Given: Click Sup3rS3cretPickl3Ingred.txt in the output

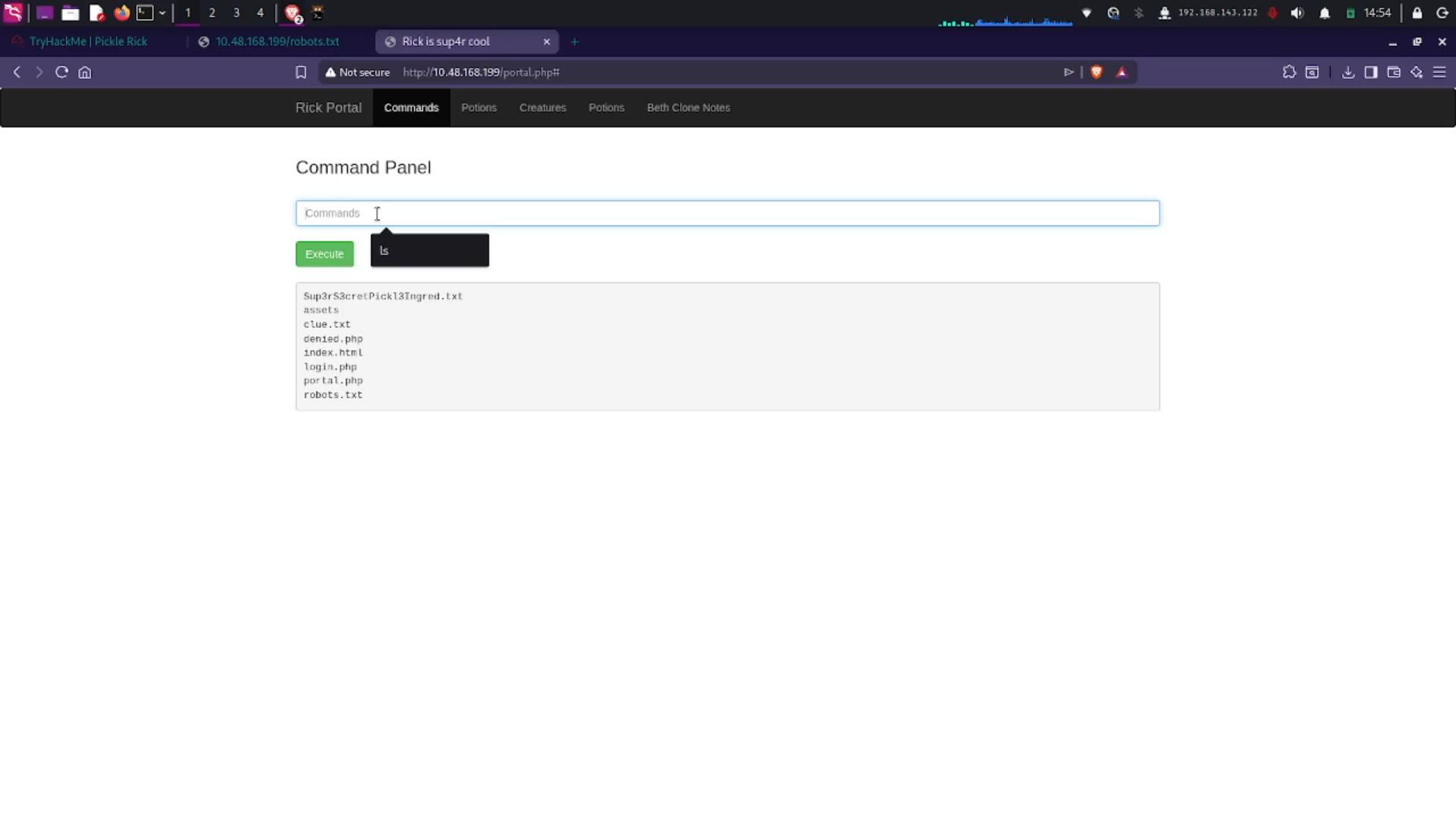Looking at the screenshot, I should click(x=383, y=297).
